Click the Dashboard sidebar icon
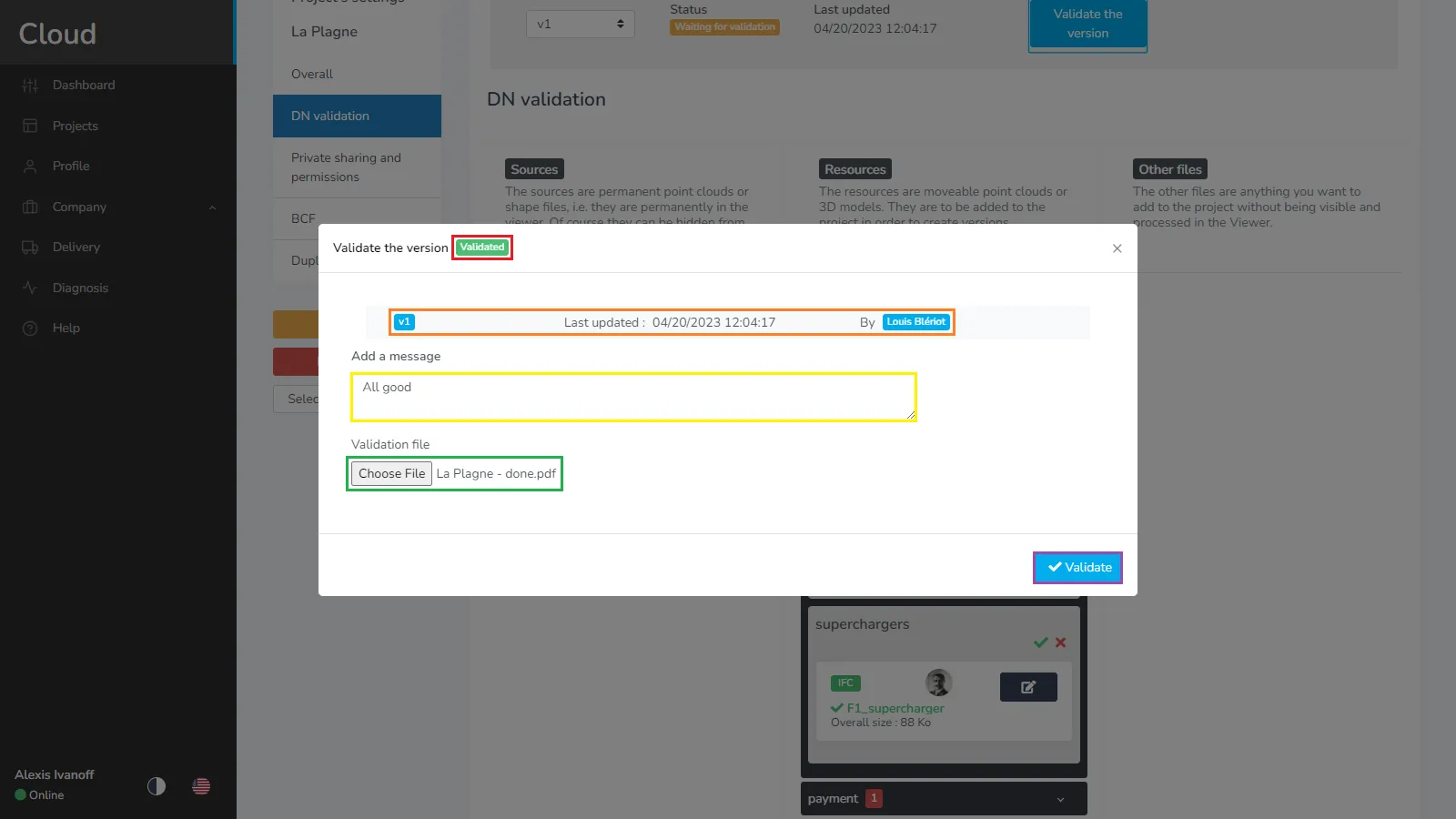 (30, 86)
